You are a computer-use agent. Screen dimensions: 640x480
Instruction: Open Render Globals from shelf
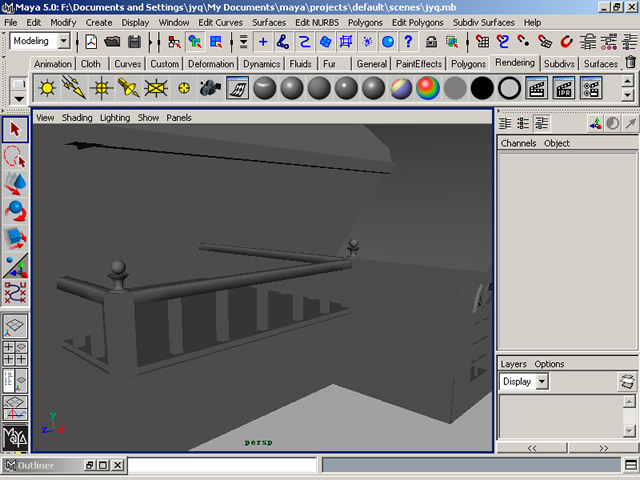coord(591,88)
